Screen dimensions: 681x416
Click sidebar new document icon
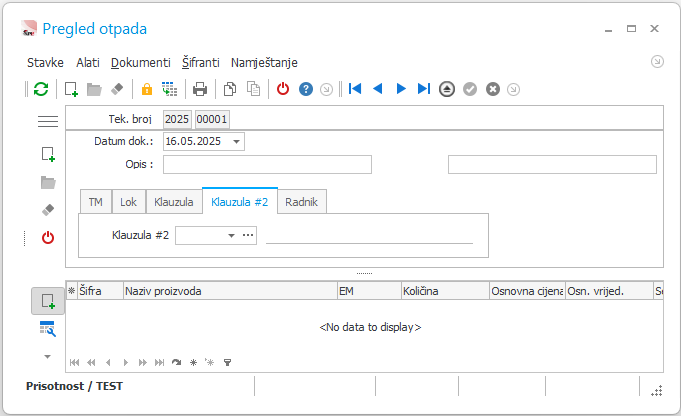pos(48,154)
